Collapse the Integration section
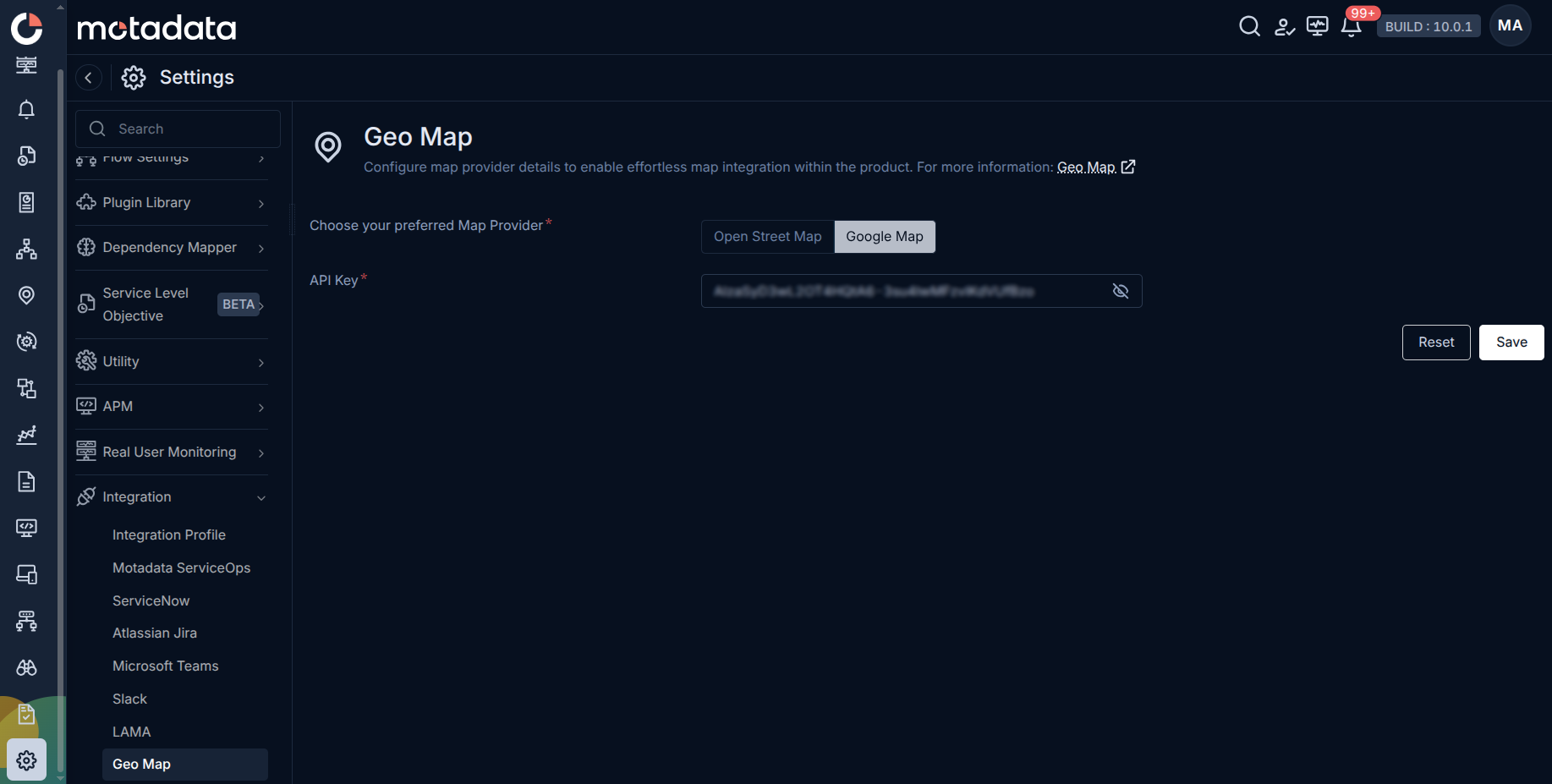The width and height of the screenshot is (1552, 784). pyautogui.click(x=172, y=497)
